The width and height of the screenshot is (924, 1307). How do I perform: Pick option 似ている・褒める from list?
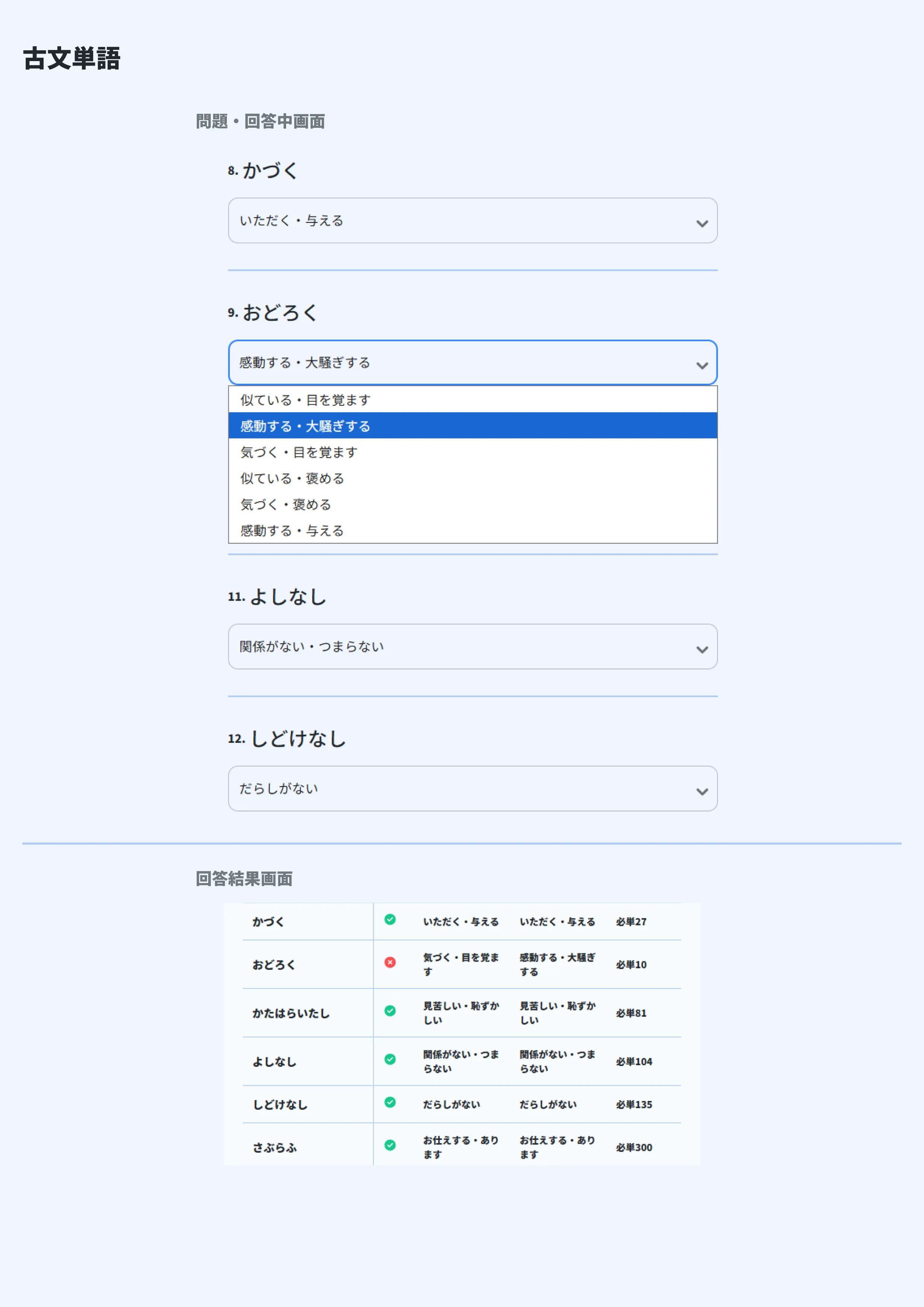pyautogui.click(x=292, y=478)
